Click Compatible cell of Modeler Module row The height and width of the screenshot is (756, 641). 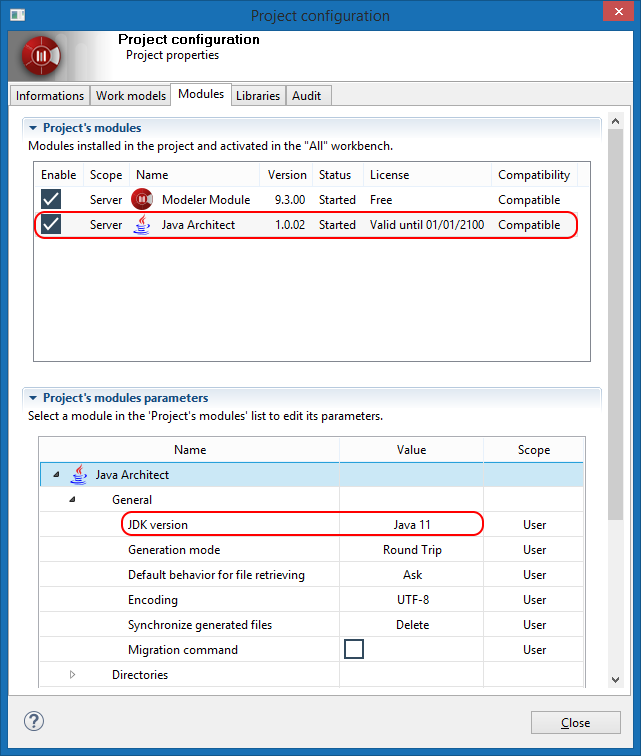tap(529, 200)
